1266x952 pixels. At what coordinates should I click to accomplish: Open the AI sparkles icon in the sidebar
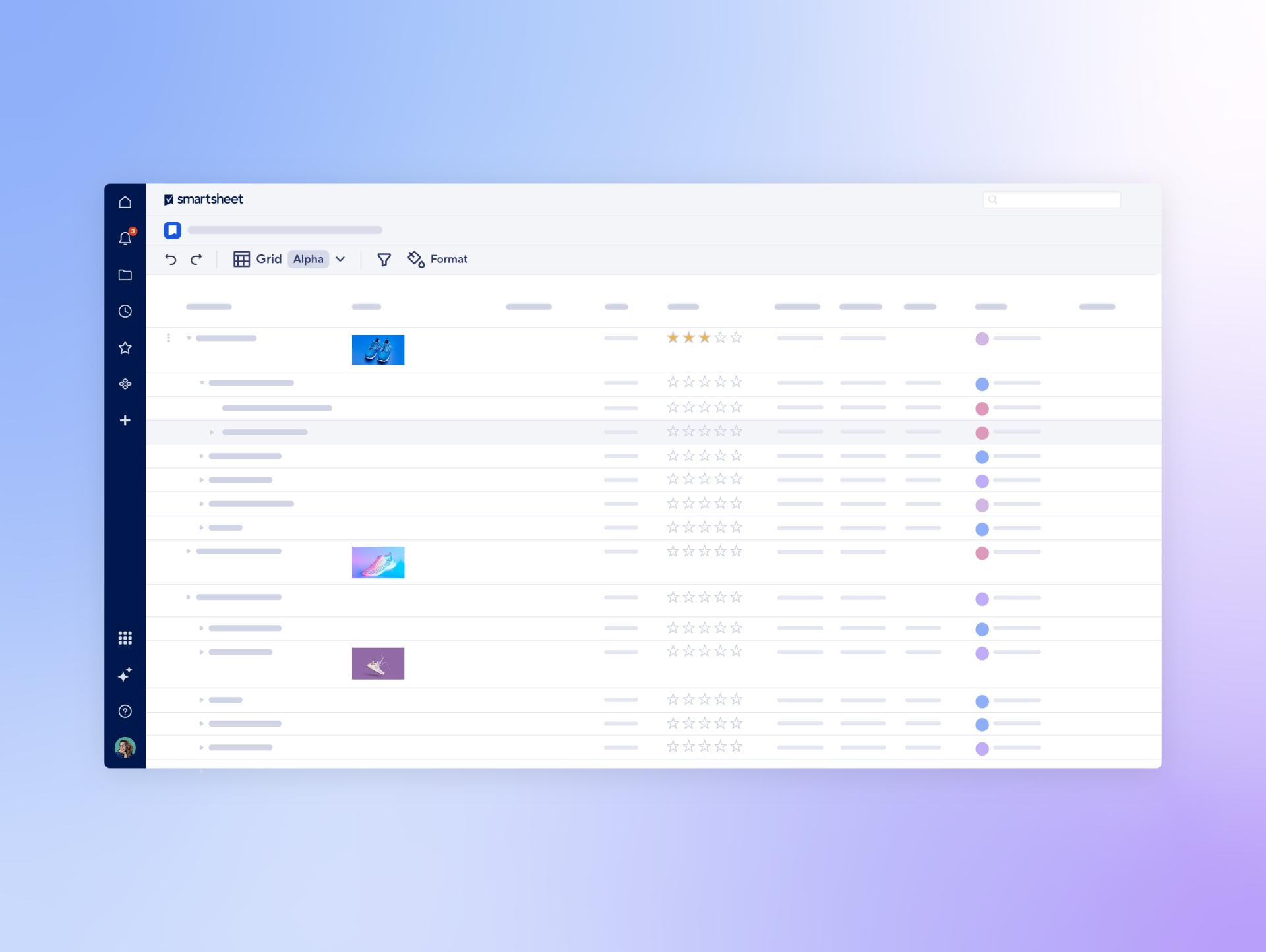[125, 674]
